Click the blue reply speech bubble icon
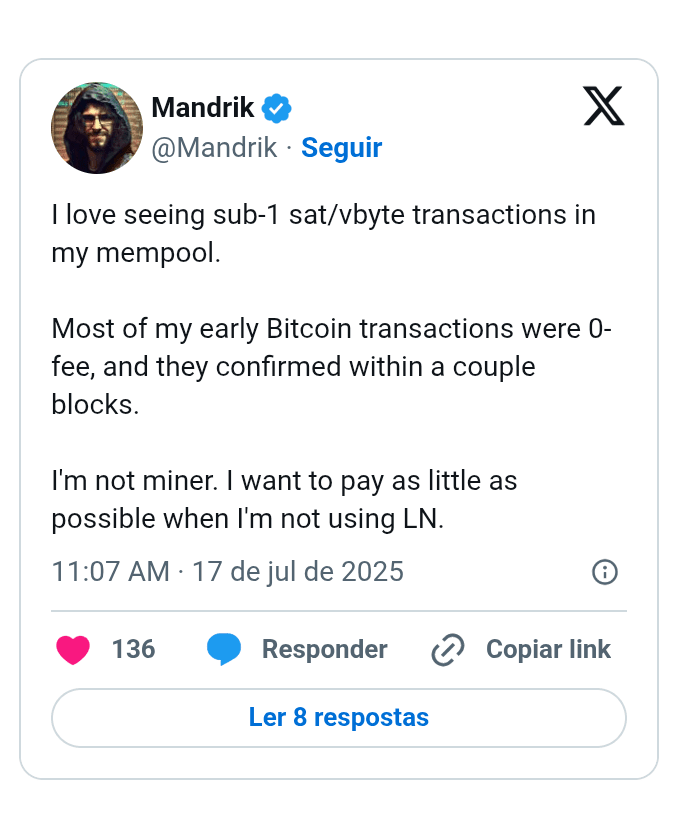677x833 pixels. coord(224,649)
